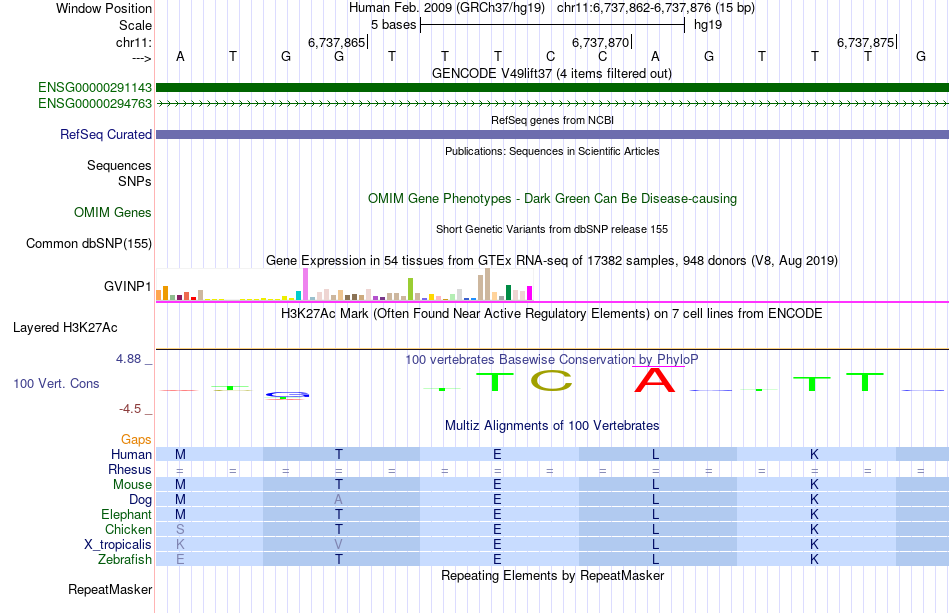Click the Dog species row label
The image size is (950, 613).
tap(140, 500)
